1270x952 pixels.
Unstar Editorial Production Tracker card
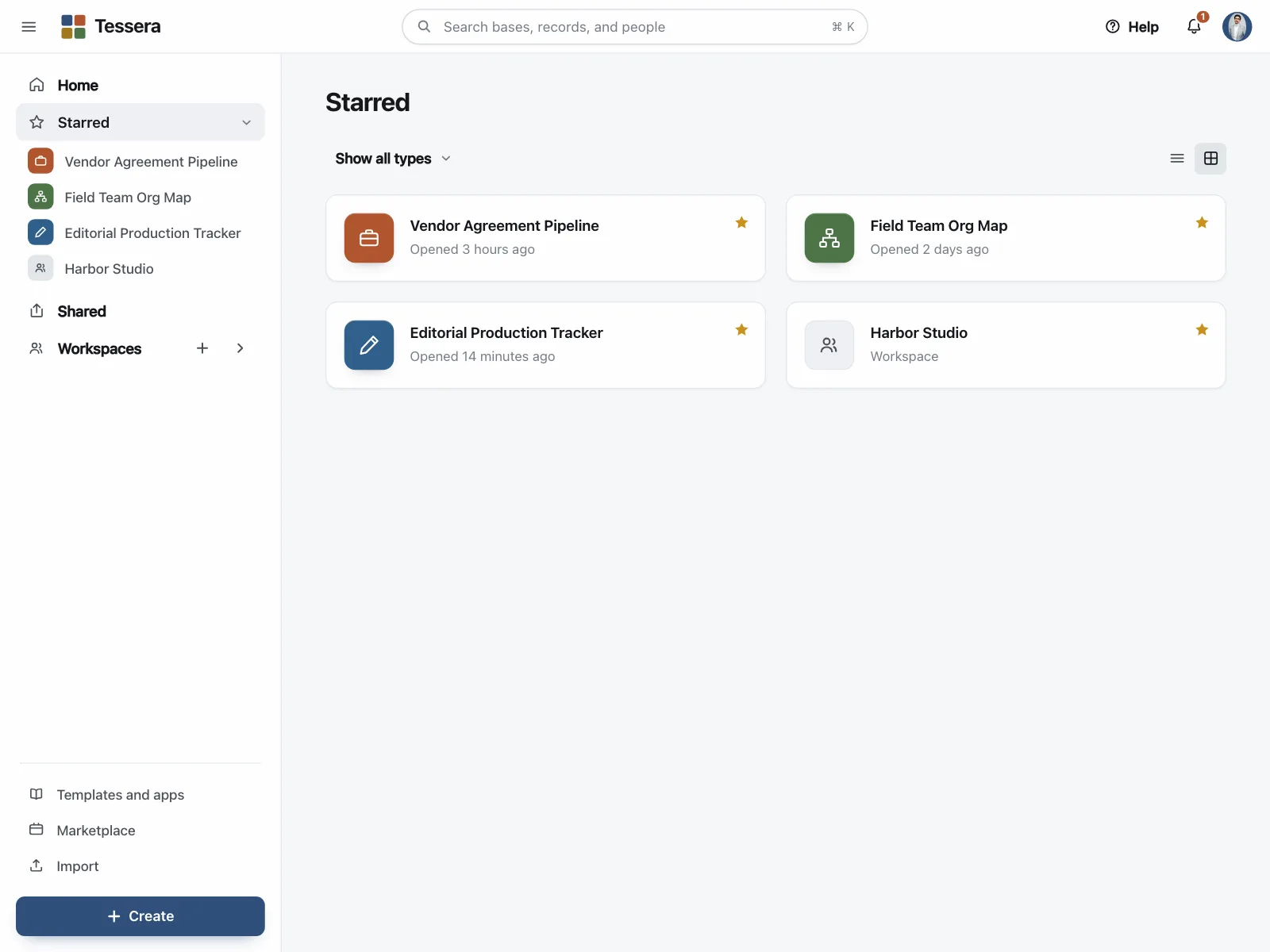pyautogui.click(x=741, y=330)
